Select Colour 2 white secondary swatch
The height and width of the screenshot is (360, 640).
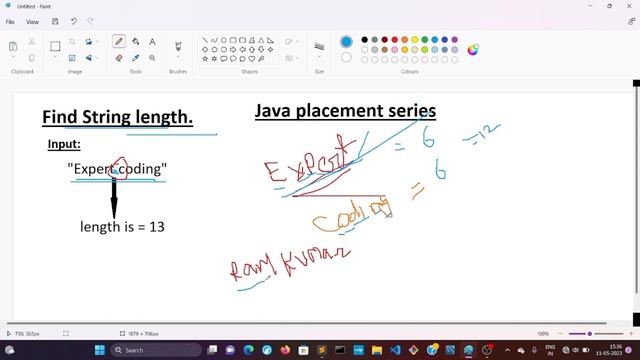pyautogui.click(x=346, y=58)
